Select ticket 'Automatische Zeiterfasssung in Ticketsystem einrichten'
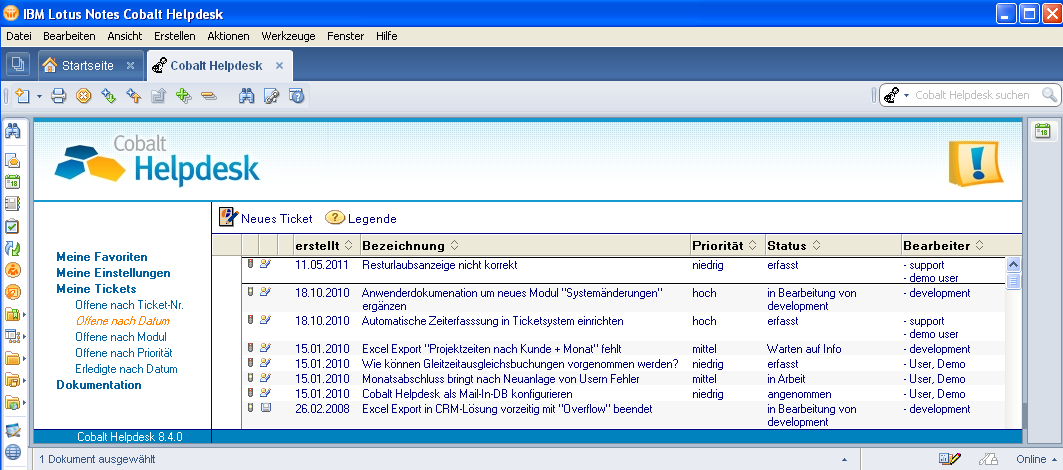The width and height of the screenshot is (1063, 470). click(x=492, y=321)
